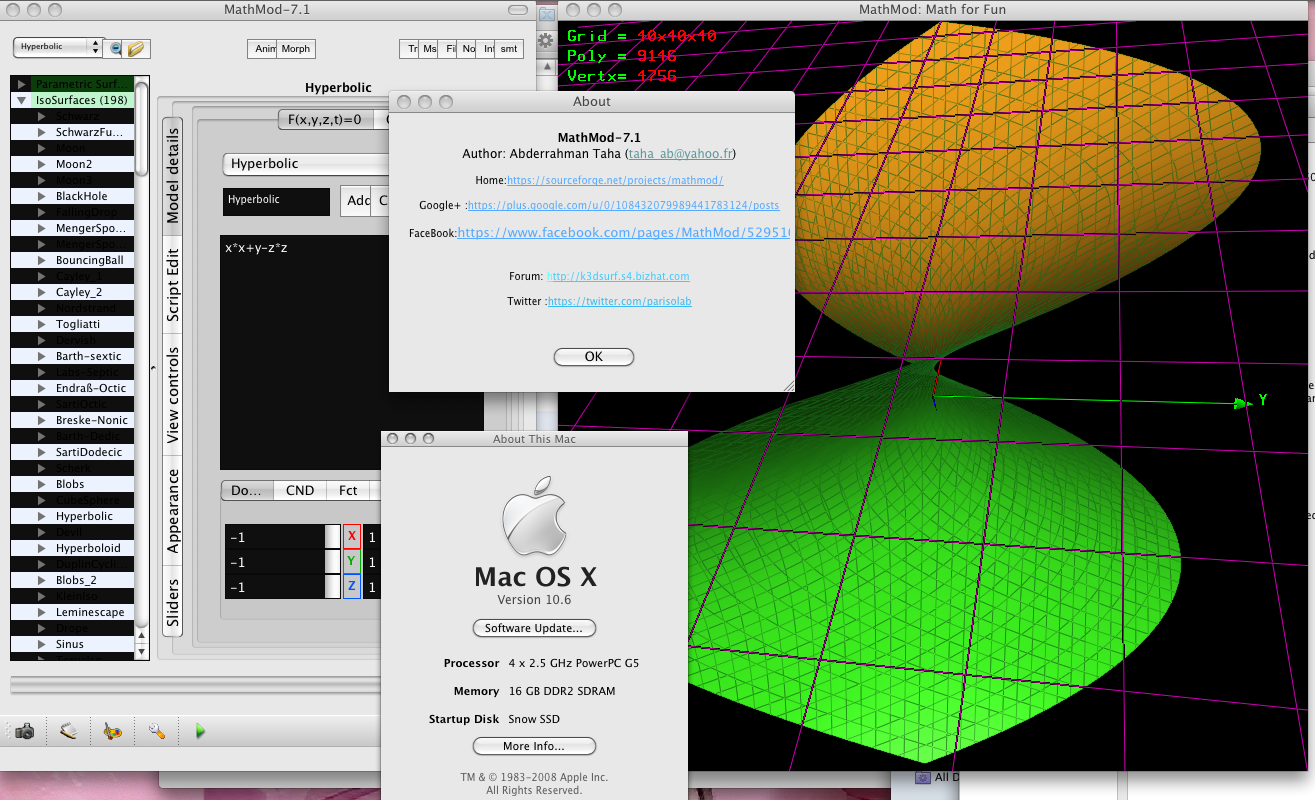
Task: Toggle the Tr transparency button
Action: [x=410, y=48]
